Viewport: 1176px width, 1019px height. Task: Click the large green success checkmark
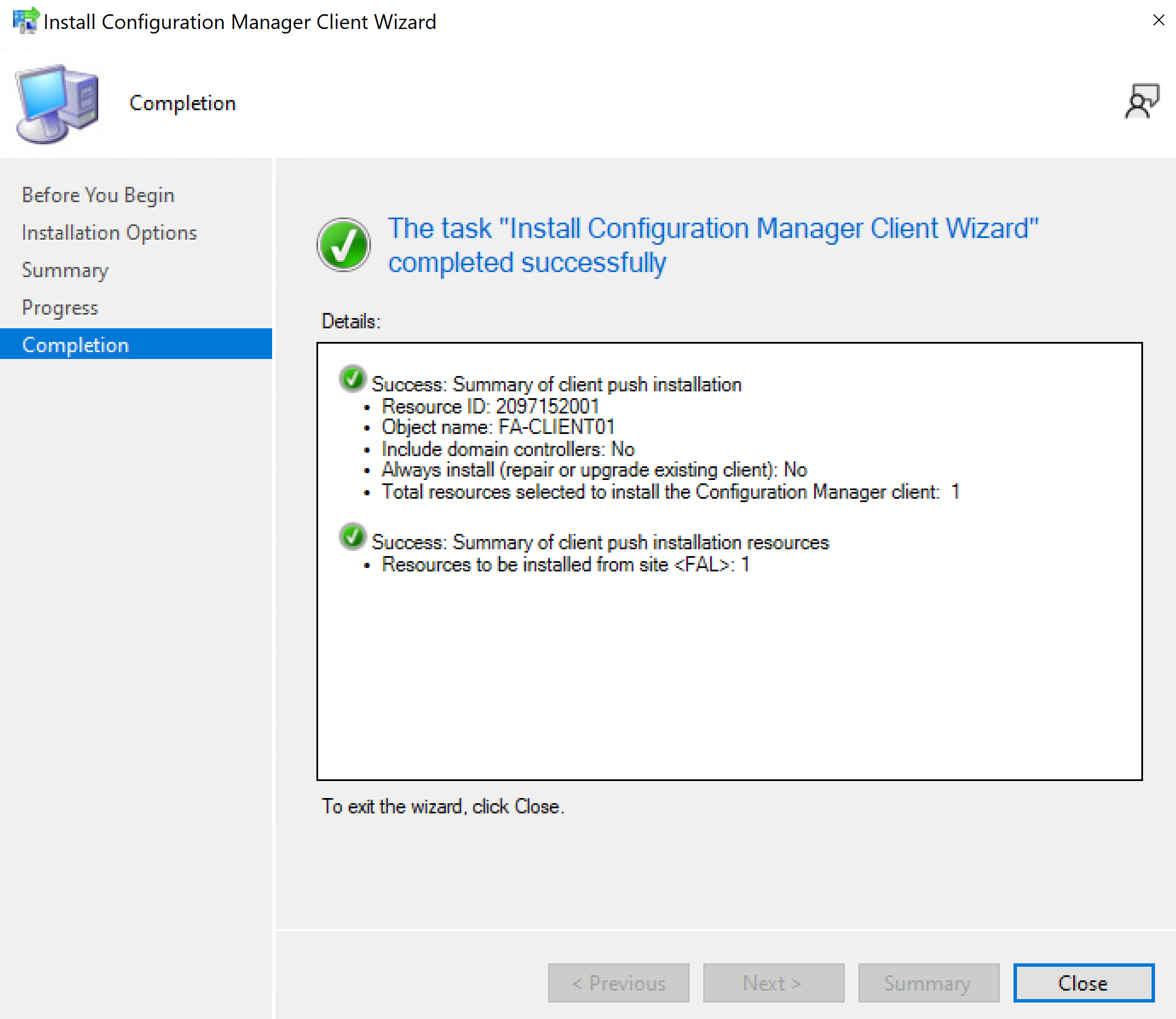(344, 245)
